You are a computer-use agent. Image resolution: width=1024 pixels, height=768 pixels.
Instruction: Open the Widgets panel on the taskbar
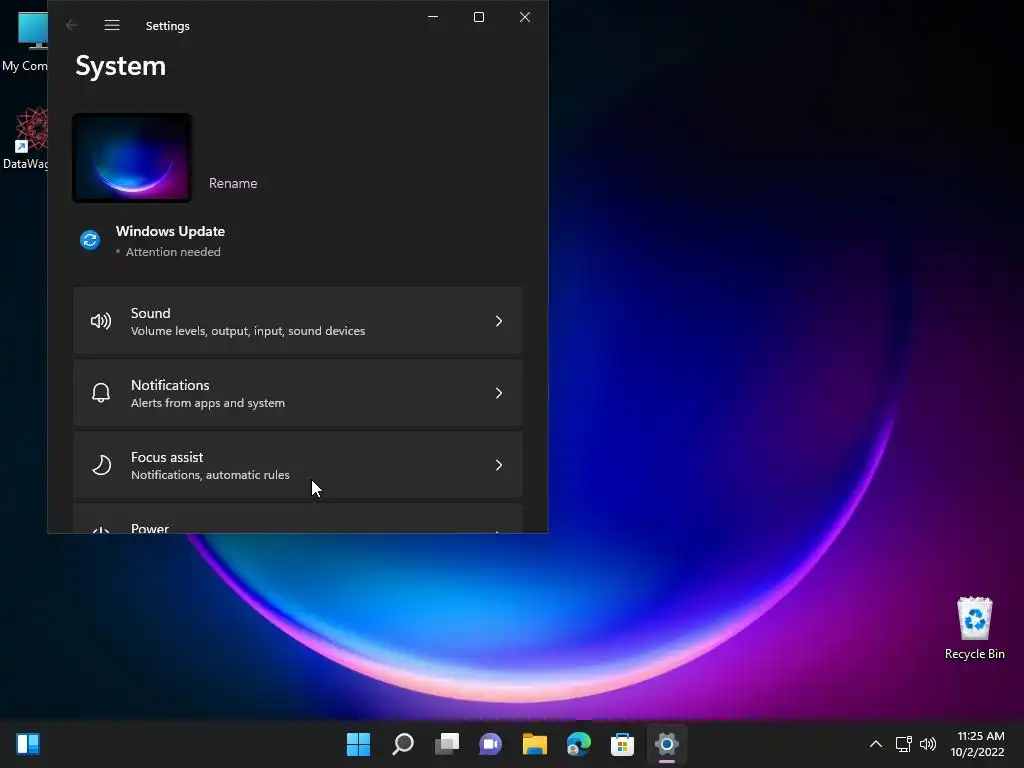click(x=28, y=744)
